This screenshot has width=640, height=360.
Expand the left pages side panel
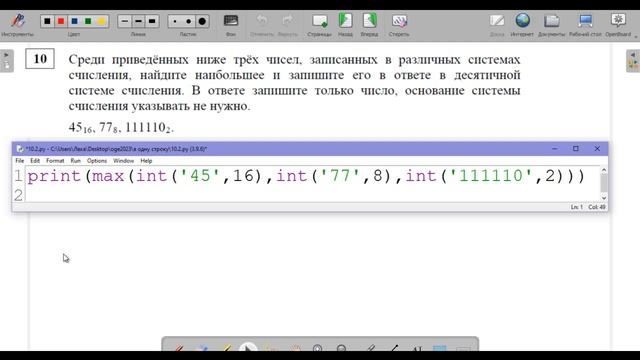point(7,61)
